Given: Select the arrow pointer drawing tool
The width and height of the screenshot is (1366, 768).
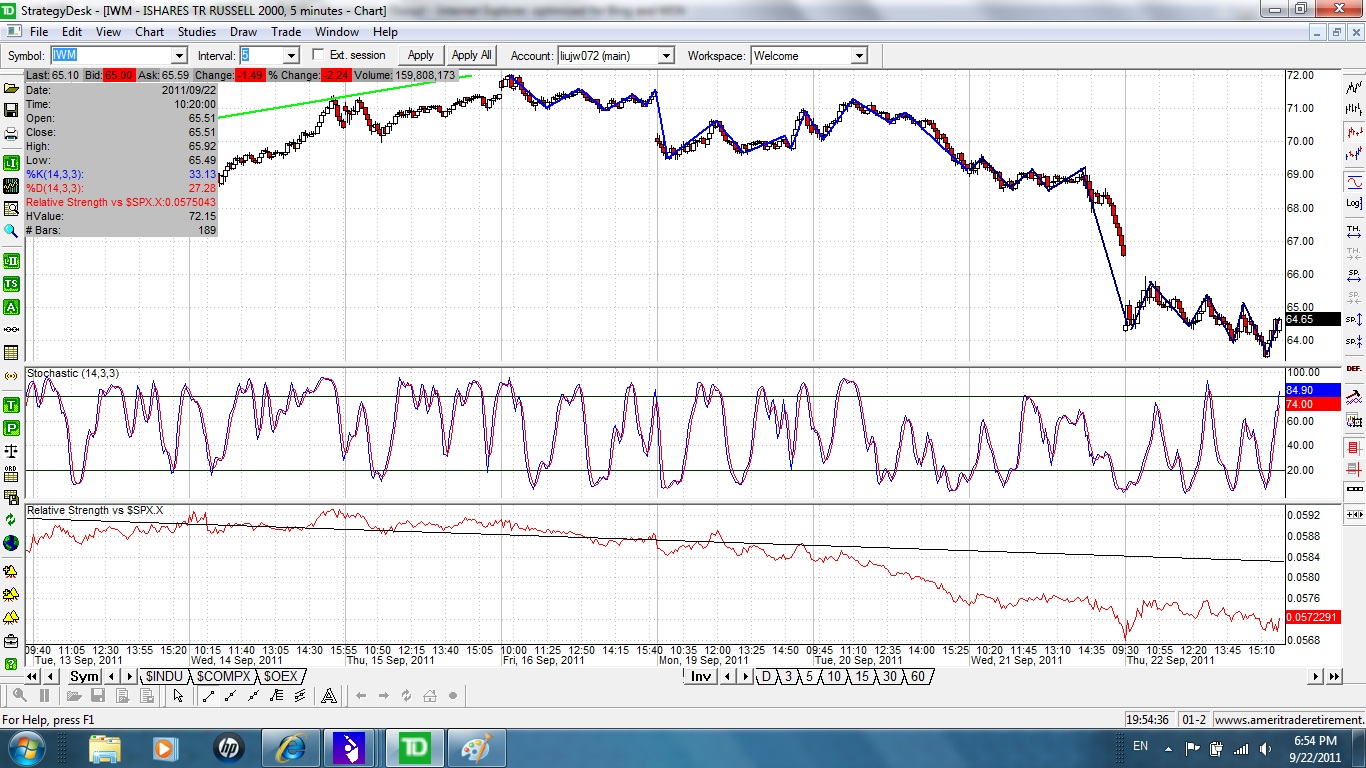Looking at the screenshot, I should click(x=178, y=696).
